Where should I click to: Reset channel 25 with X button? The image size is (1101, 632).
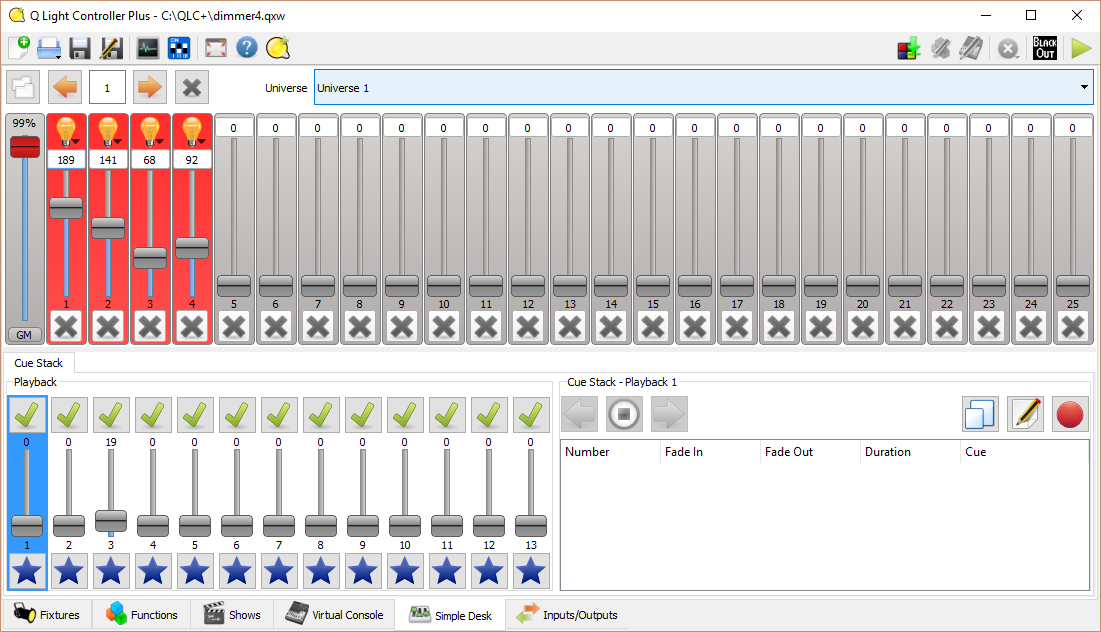click(x=1073, y=327)
